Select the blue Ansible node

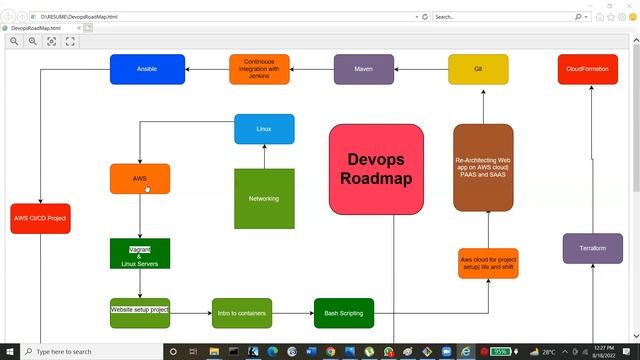(x=147, y=69)
